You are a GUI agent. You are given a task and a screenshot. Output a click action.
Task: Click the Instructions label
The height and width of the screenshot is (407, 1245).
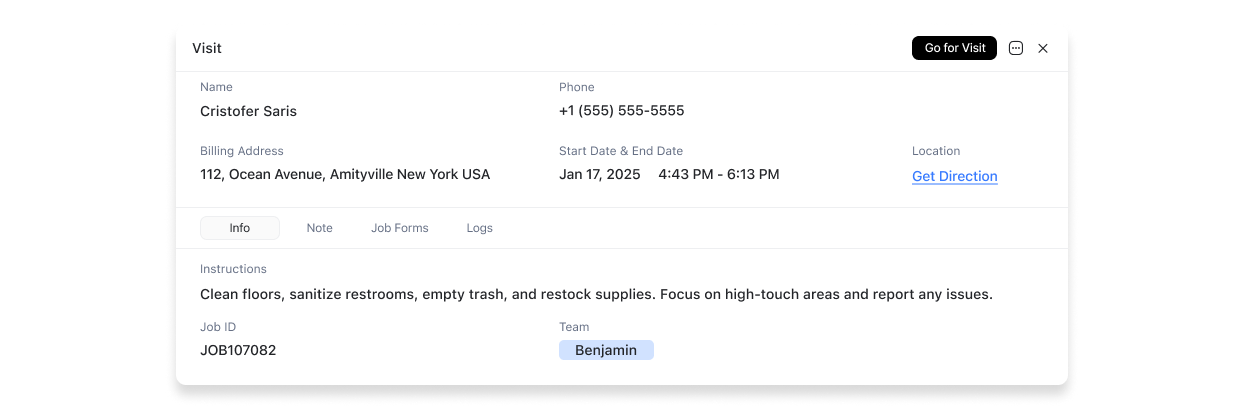(233, 269)
